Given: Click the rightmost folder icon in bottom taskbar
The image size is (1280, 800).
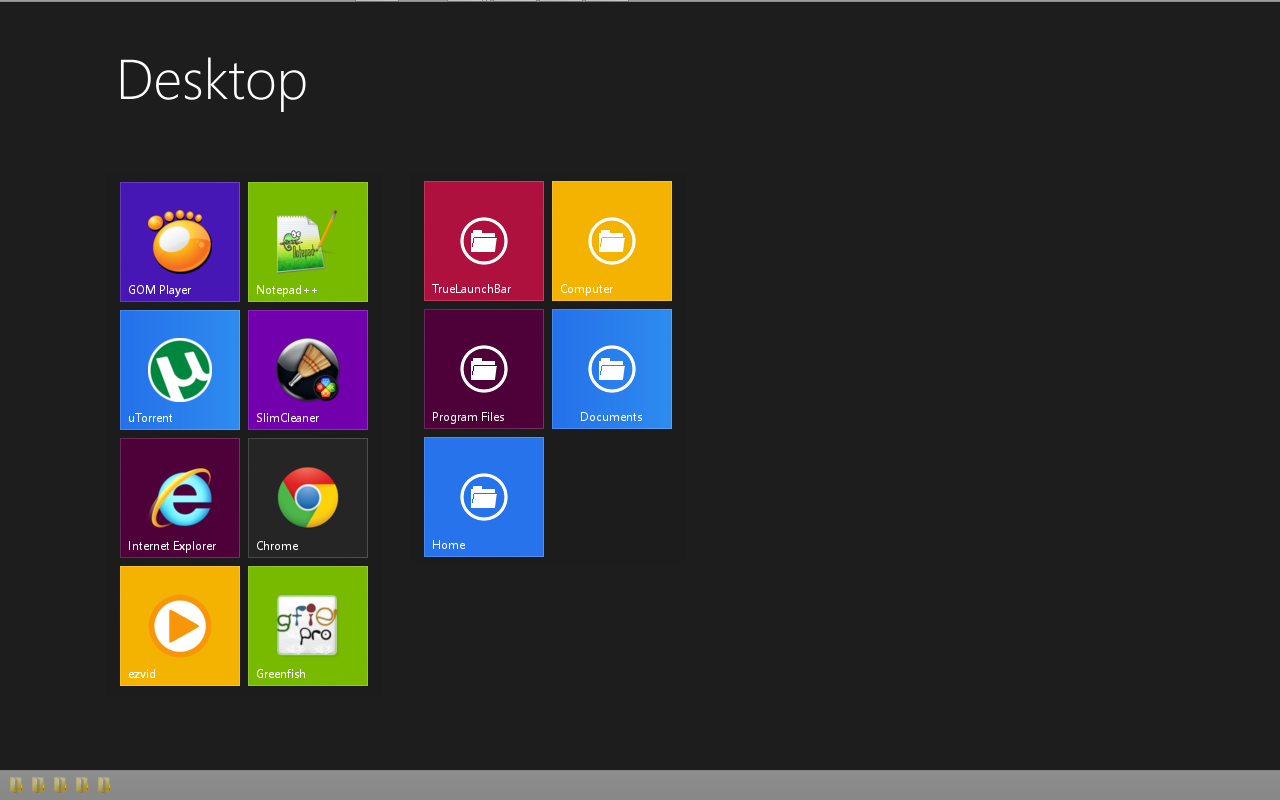Looking at the screenshot, I should pos(104,785).
